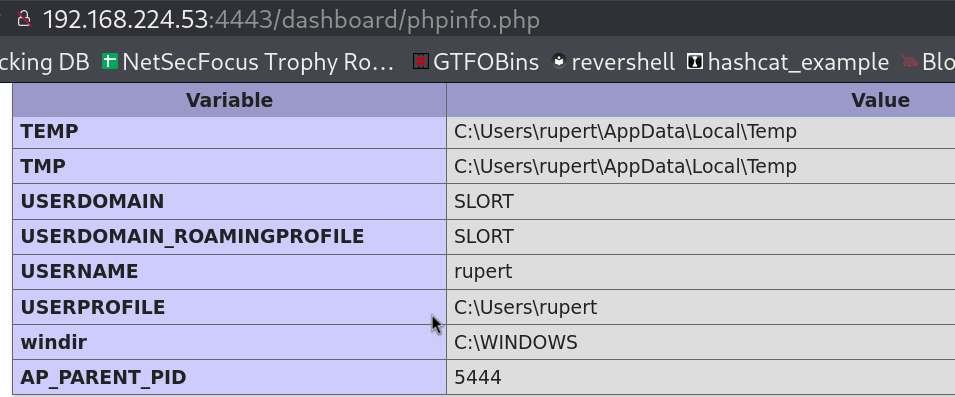The height and width of the screenshot is (397, 955).
Task: Open the revershell bookmark
Action: tap(613, 62)
